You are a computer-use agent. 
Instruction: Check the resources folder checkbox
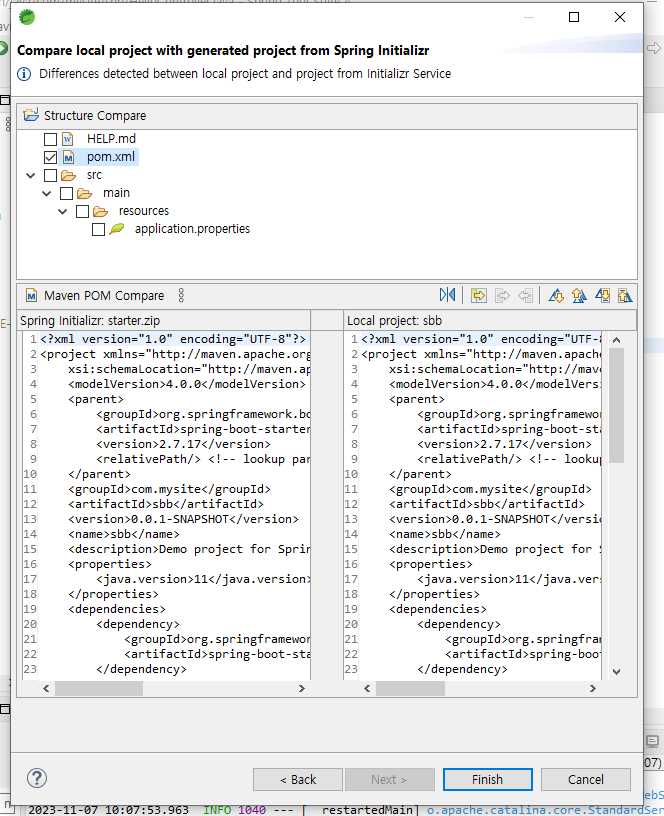point(82,211)
